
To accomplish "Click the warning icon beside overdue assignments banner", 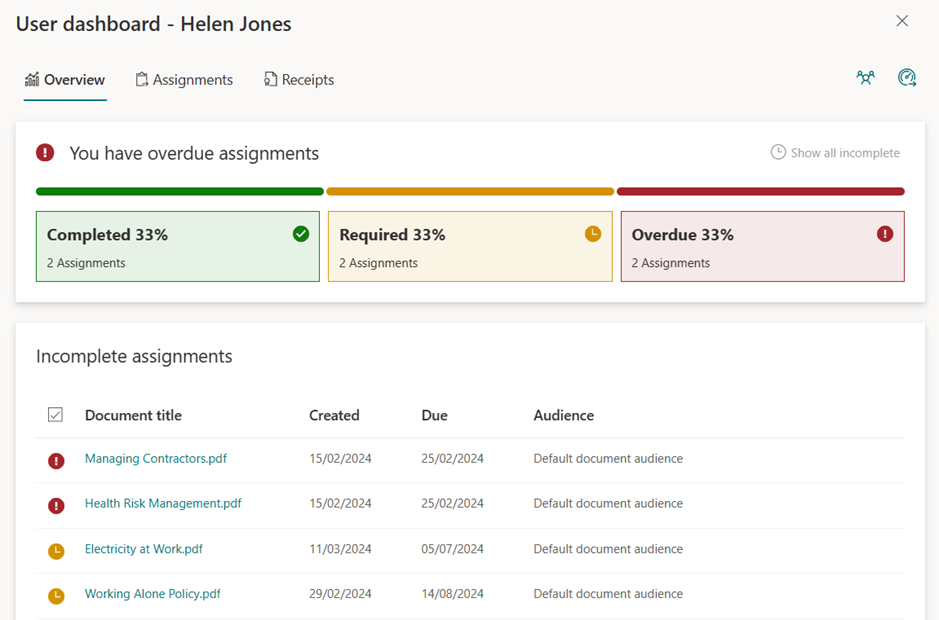I will tap(43, 153).
